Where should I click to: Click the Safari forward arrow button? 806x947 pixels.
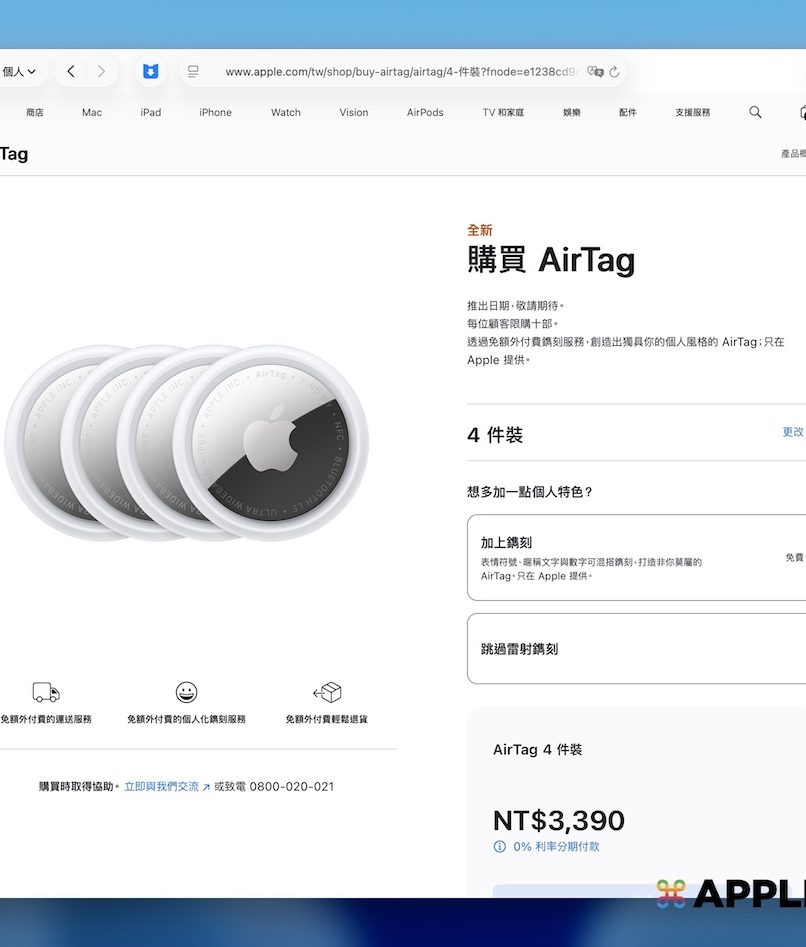coord(101,72)
